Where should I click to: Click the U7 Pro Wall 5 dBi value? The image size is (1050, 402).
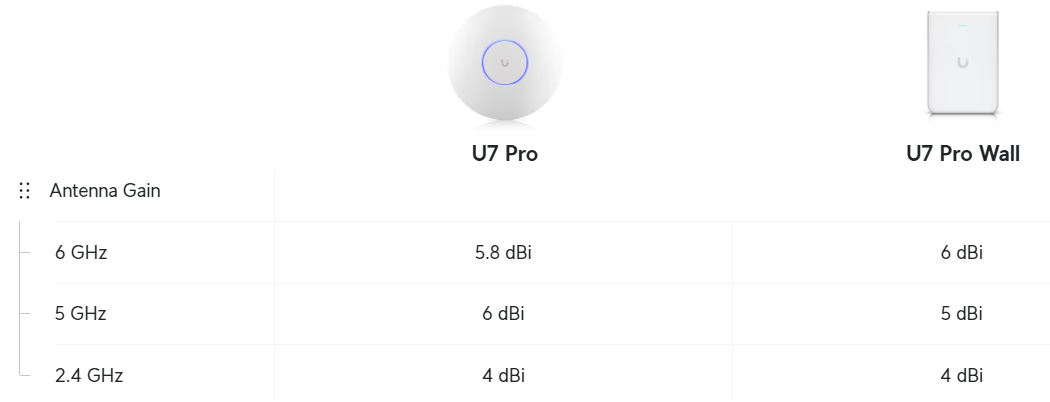tap(962, 314)
